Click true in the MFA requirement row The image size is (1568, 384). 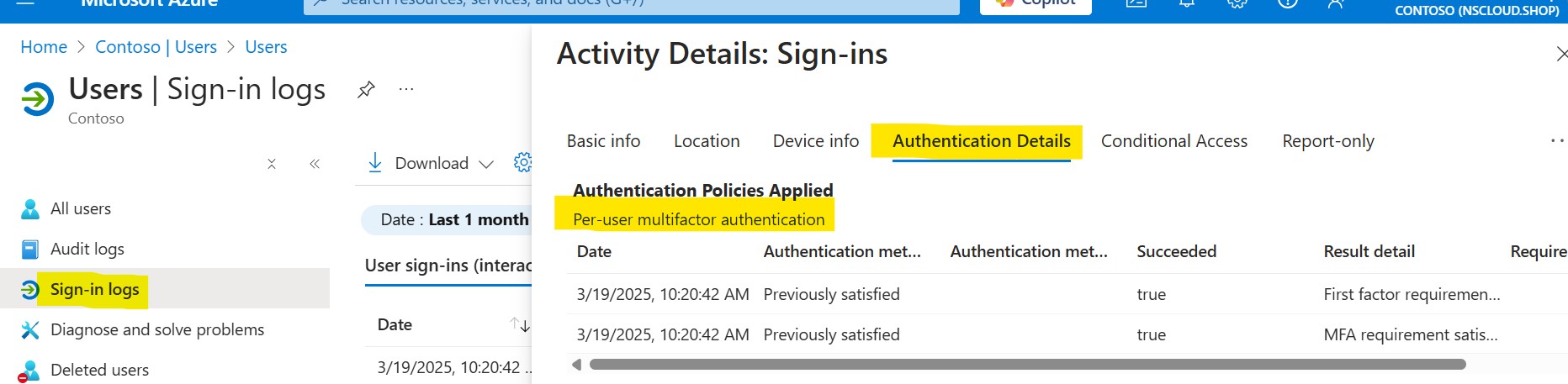point(1151,335)
